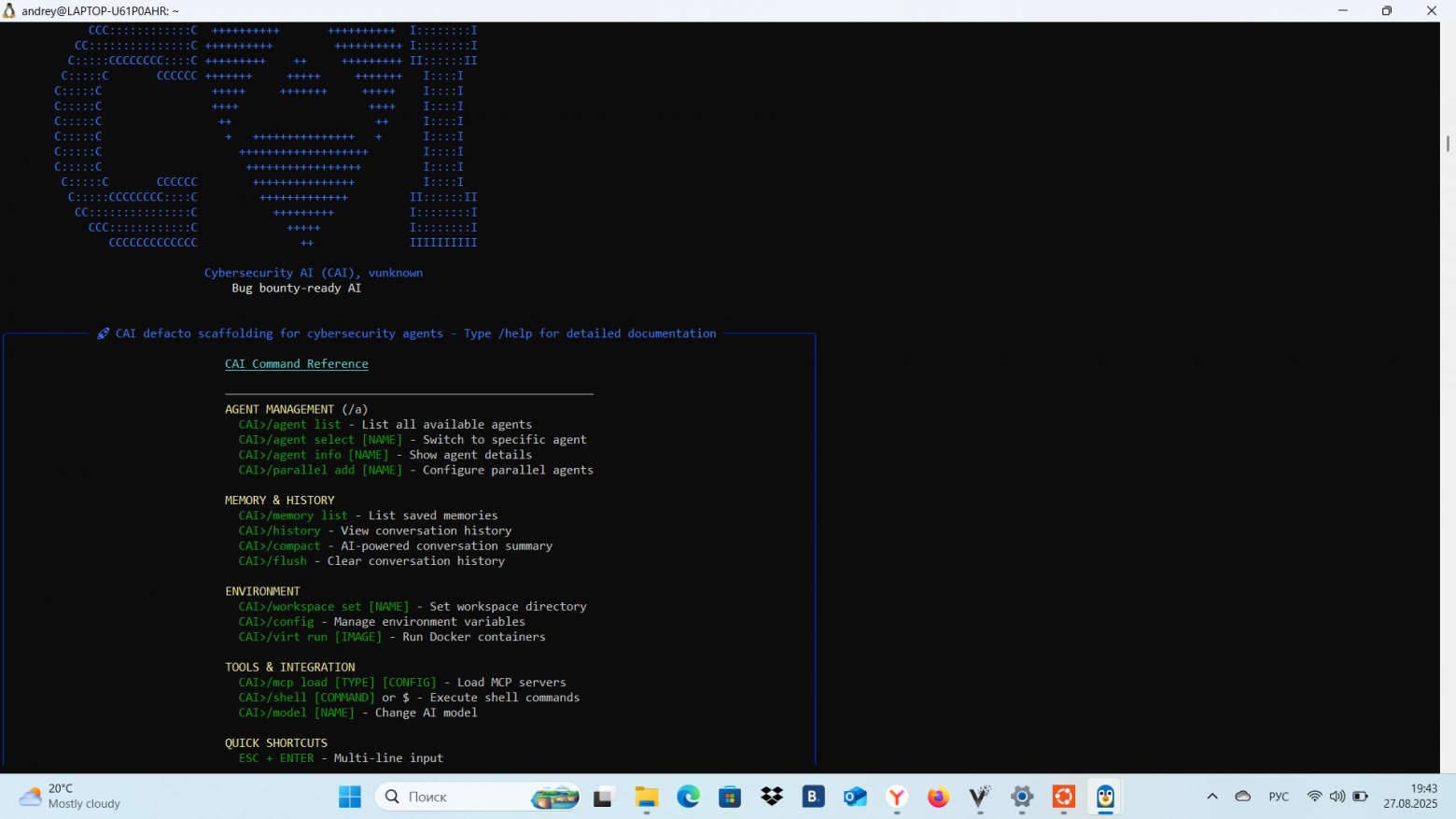Screen dimensions: 1456x819
Task: Open Yandex Browser from the taskbar
Action: pyautogui.click(x=897, y=797)
